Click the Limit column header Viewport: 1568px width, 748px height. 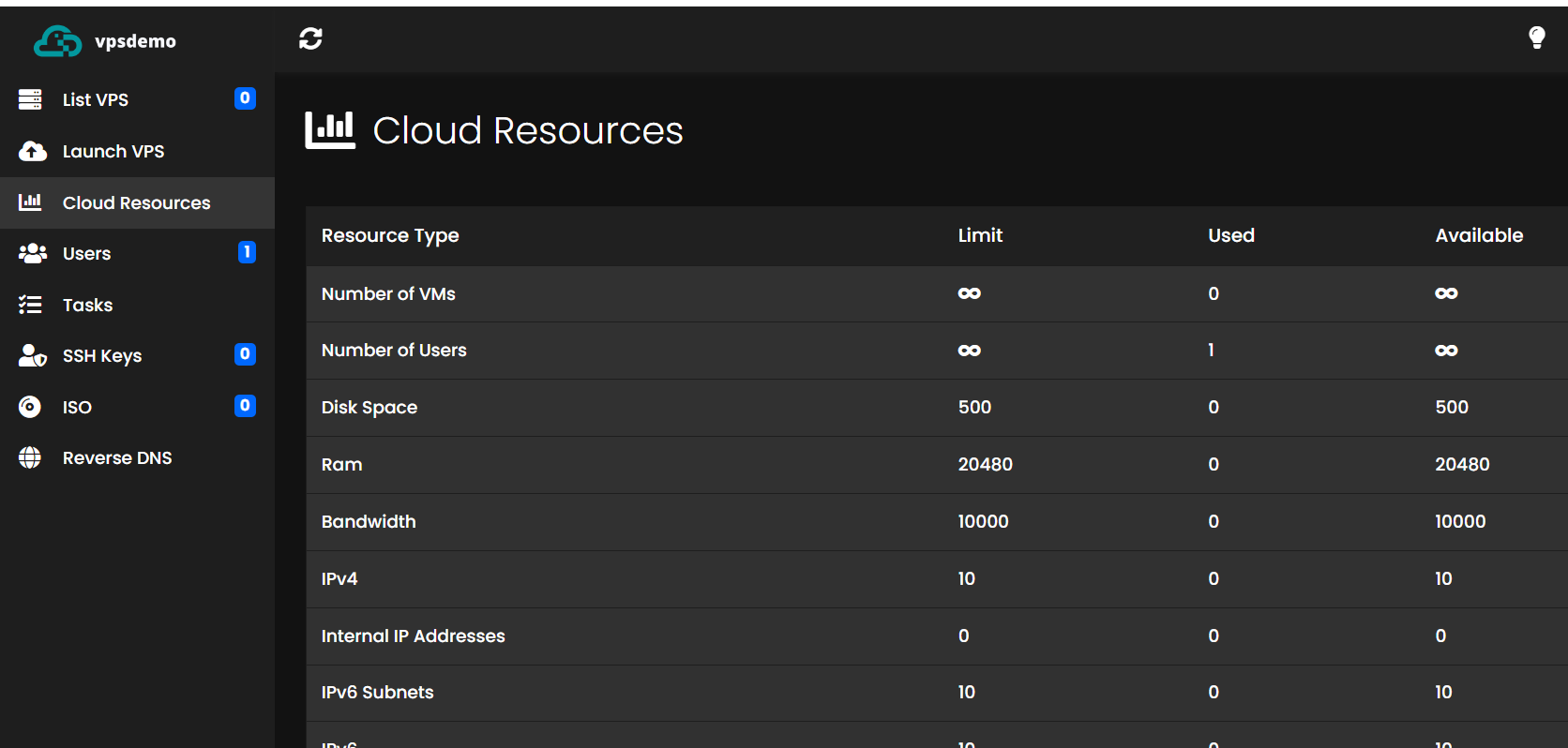pos(980,235)
